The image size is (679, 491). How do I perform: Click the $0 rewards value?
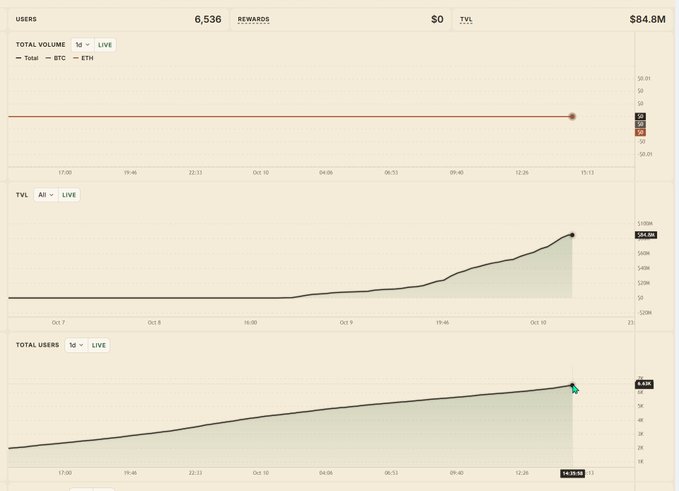(x=437, y=19)
